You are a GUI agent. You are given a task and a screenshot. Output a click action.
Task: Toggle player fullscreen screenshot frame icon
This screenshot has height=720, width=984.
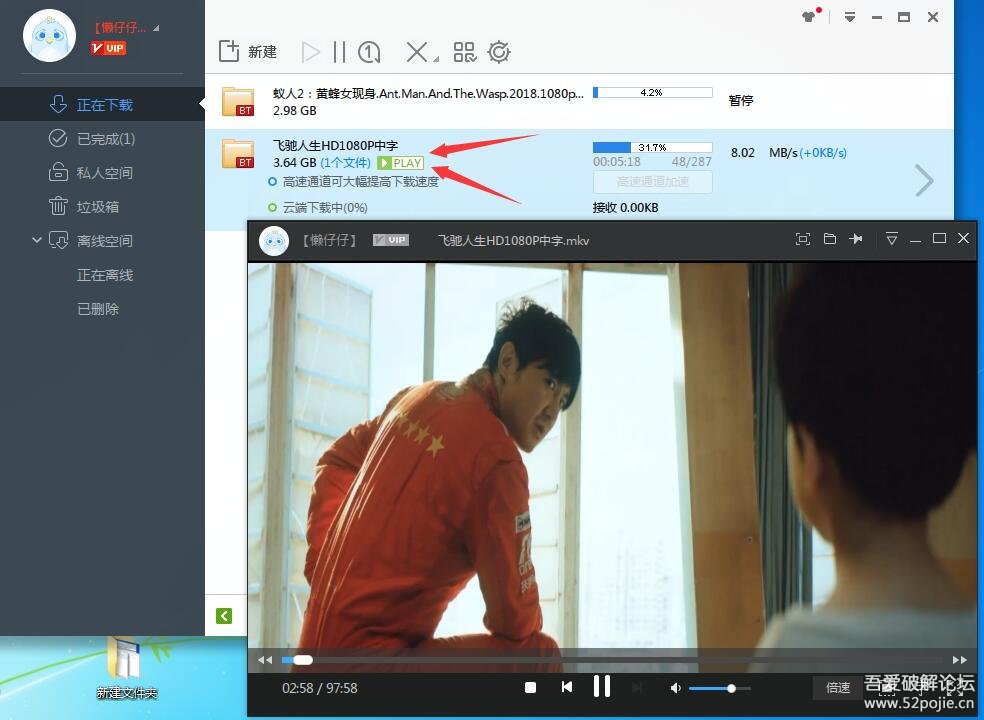(x=803, y=239)
